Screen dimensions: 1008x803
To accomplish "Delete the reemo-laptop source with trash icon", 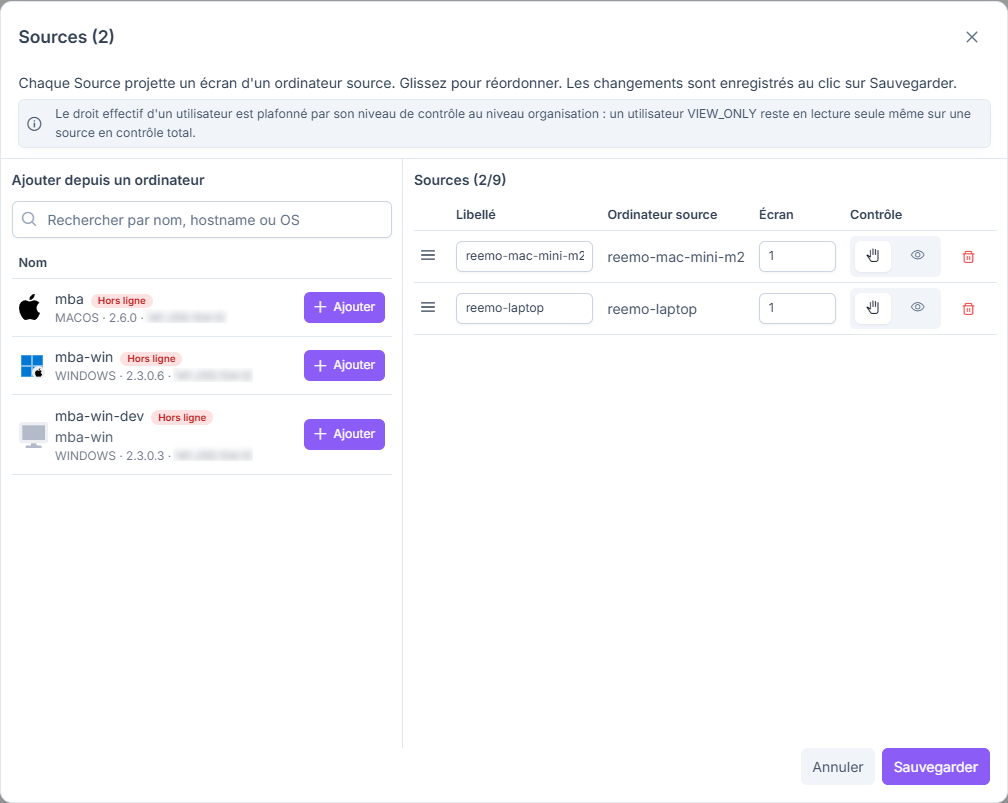I will (968, 309).
